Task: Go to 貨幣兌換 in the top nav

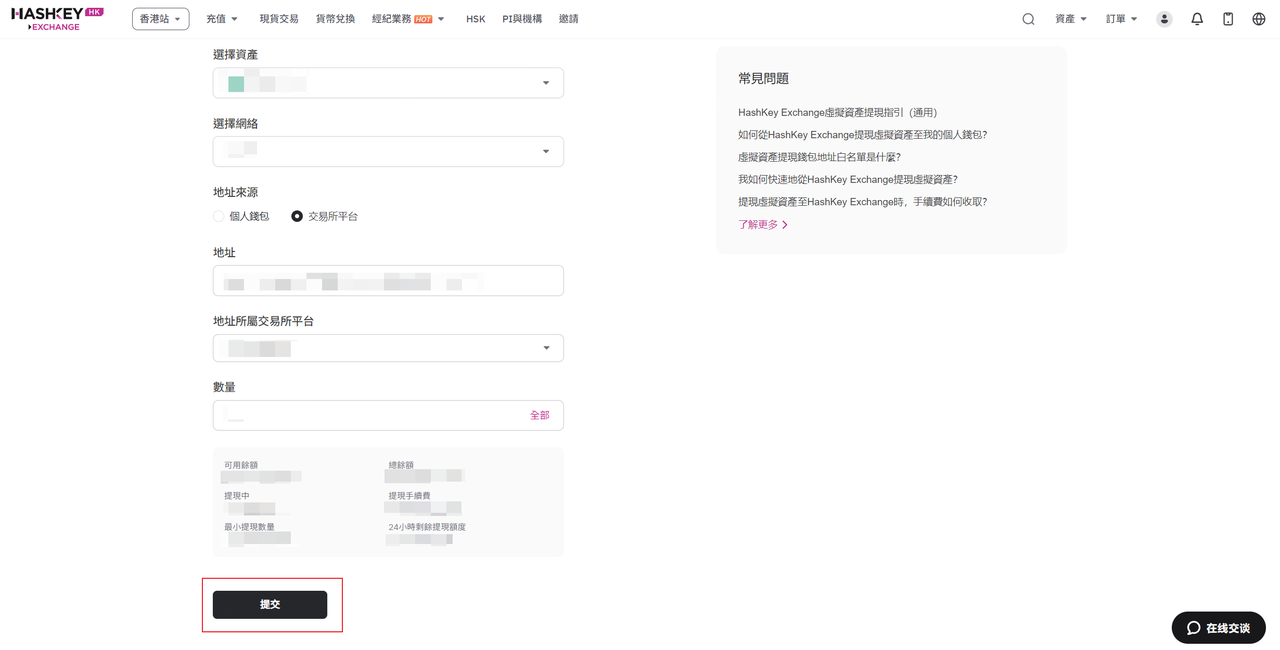Action: pos(335,19)
